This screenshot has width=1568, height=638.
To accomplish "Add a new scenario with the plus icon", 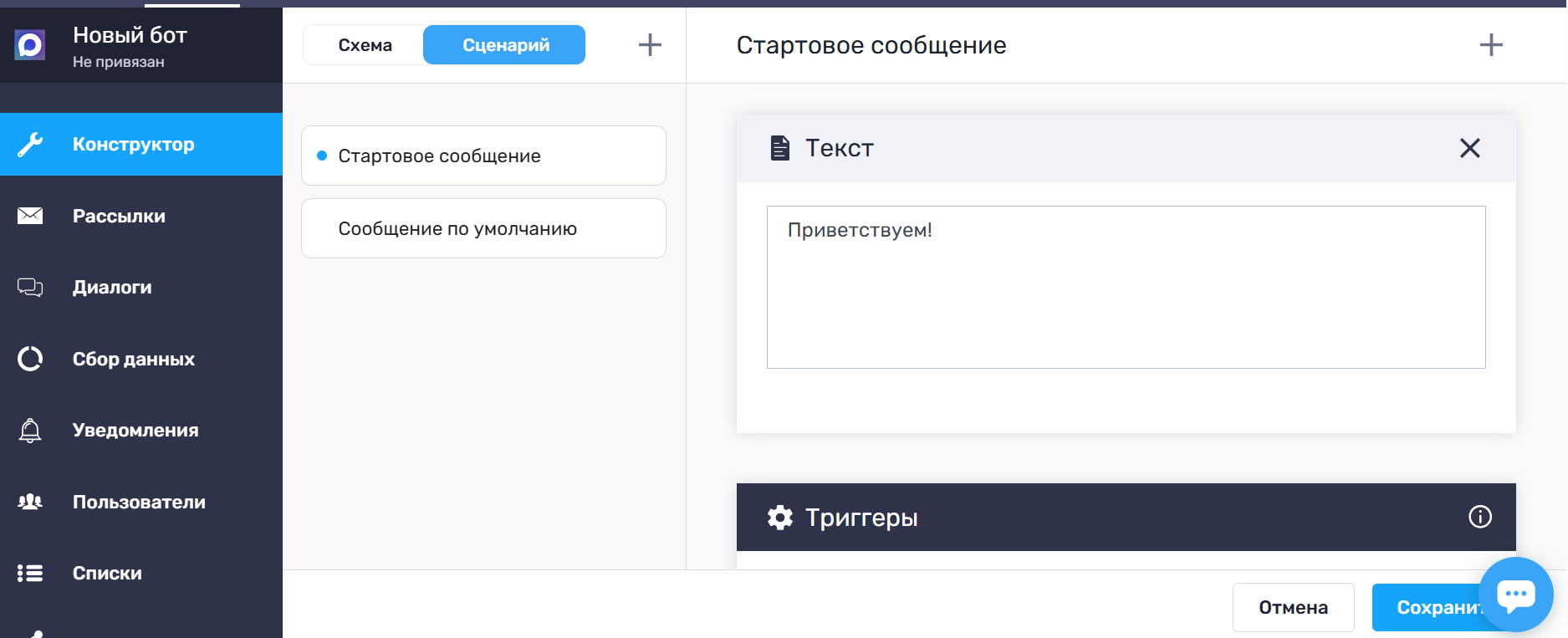I will [650, 45].
